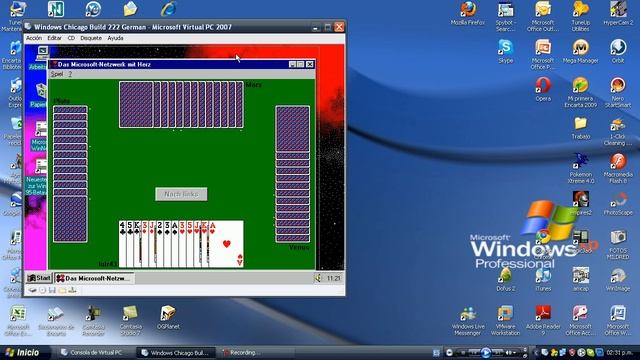The width and height of the screenshot is (640, 360).
Task: Open the Trabajo folder on the desktop
Action: (x=580, y=127)
